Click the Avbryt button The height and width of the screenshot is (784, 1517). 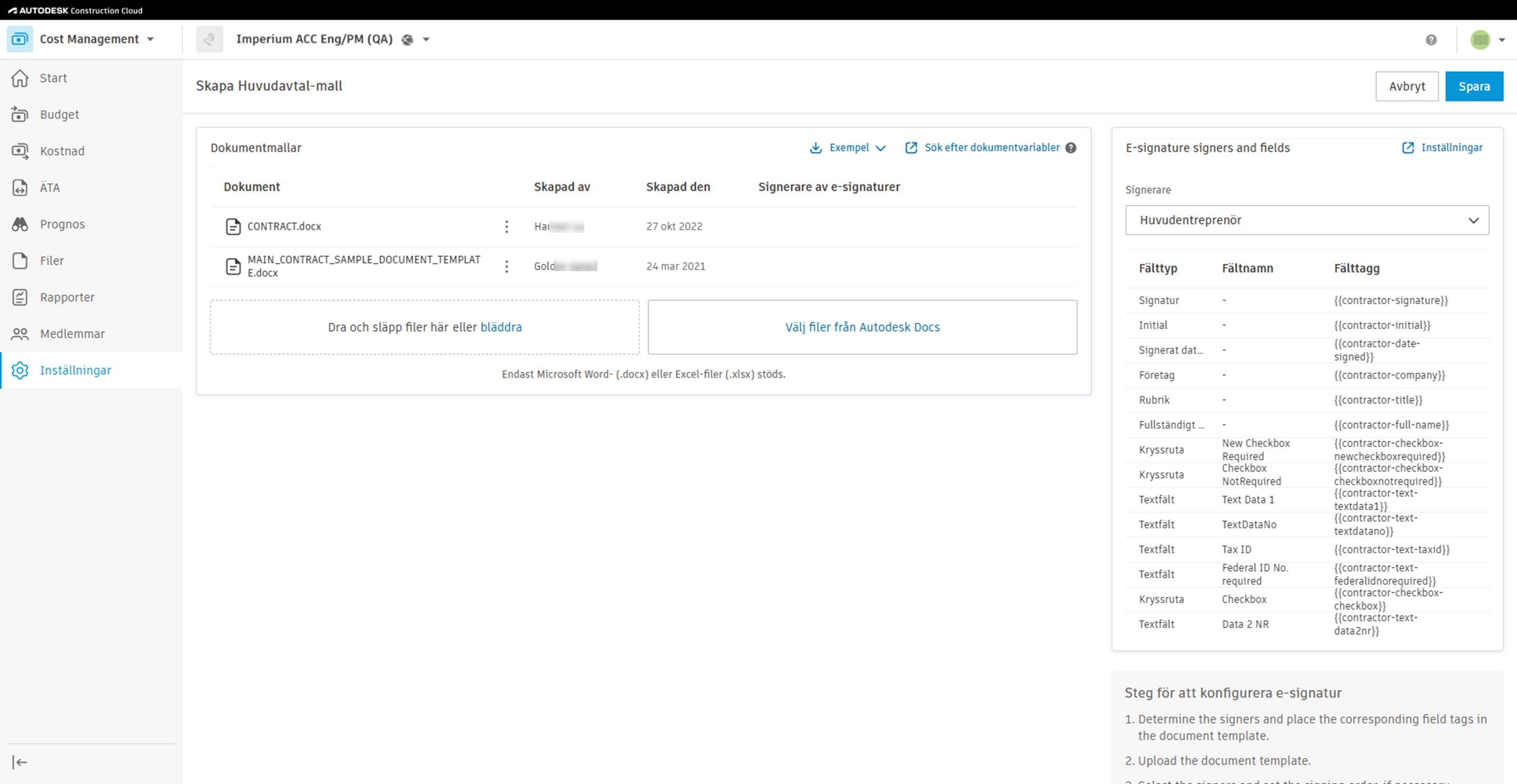coord(1406,86)
